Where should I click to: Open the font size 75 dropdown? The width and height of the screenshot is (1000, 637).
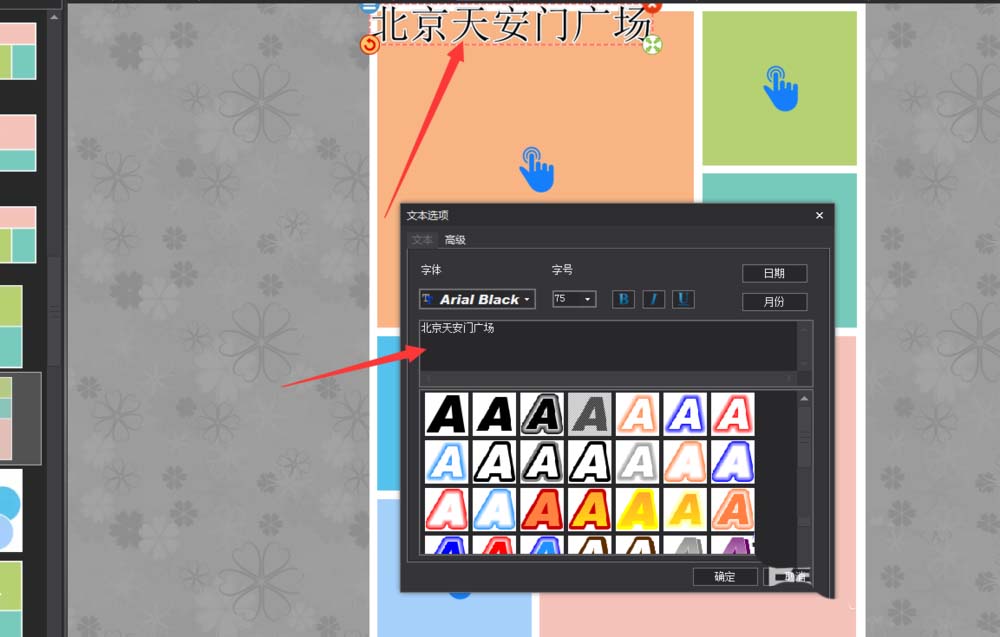pyautogui.click(x=574, y=298)
